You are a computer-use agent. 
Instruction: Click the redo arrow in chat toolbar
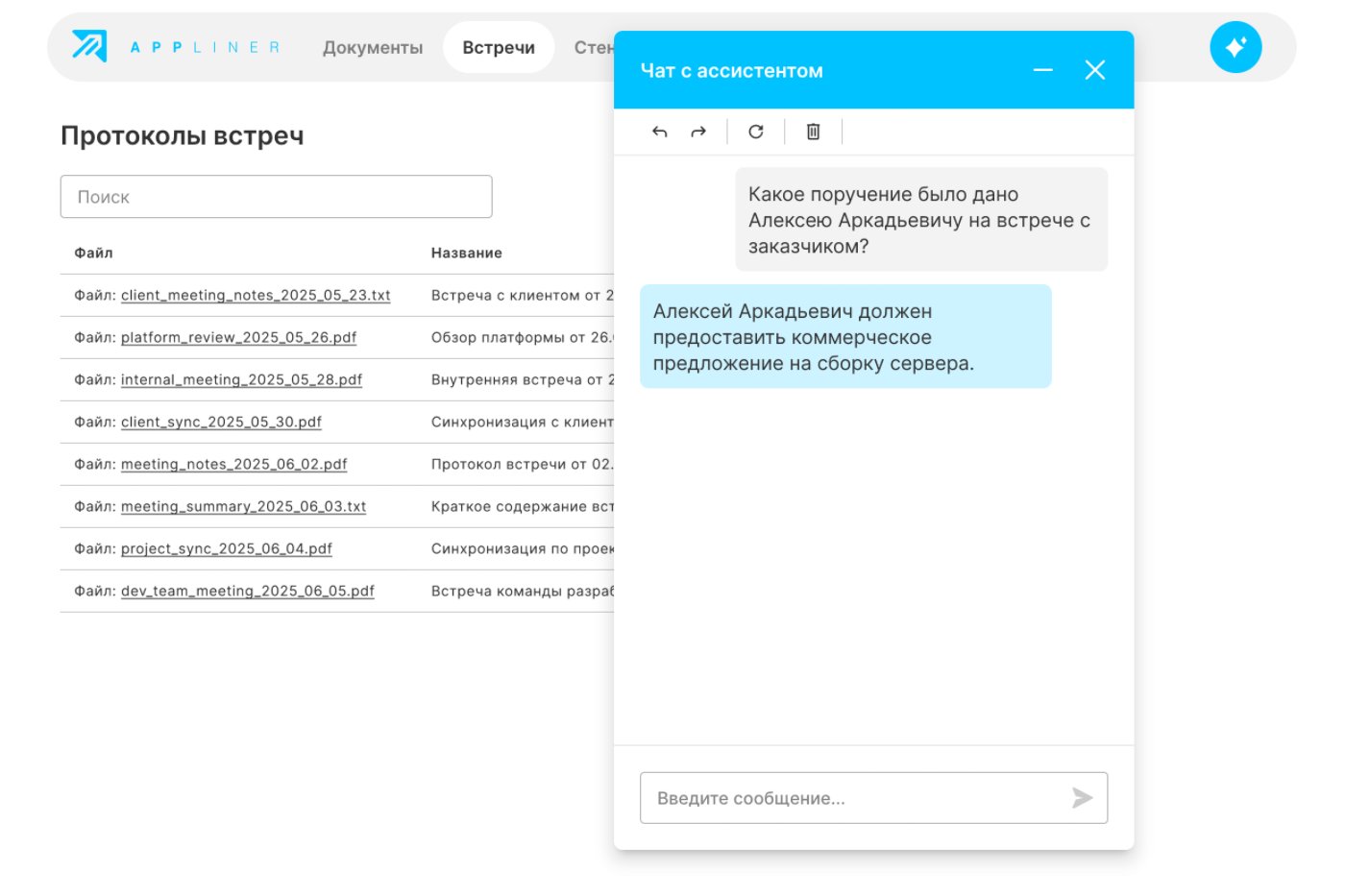[698, 132]
